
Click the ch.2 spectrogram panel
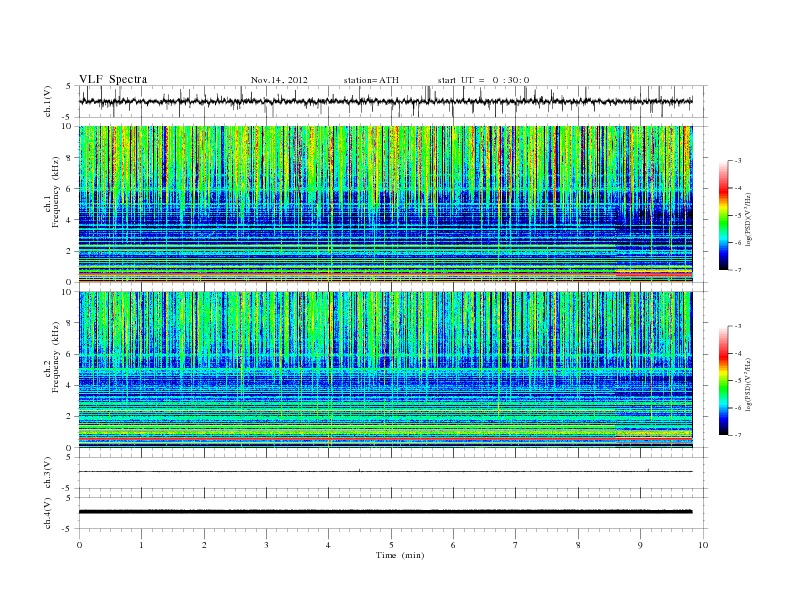coord(385,369)
